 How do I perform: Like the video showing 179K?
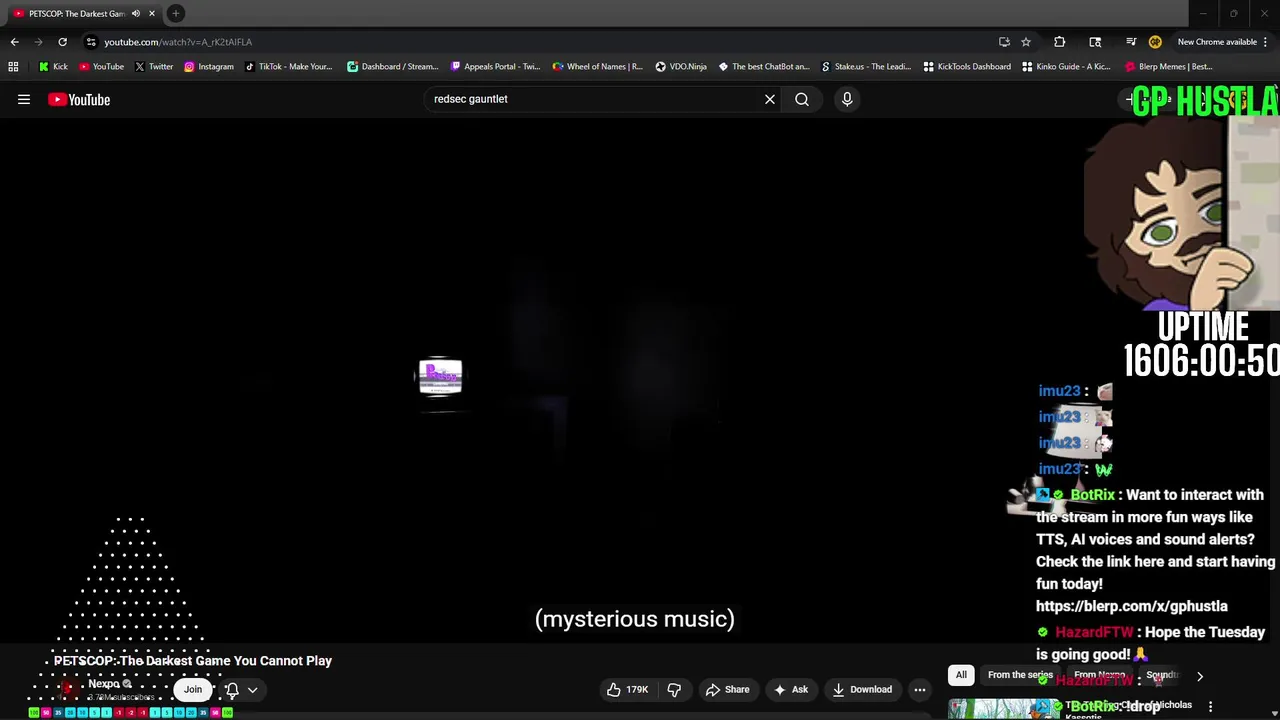coord(628,689)
